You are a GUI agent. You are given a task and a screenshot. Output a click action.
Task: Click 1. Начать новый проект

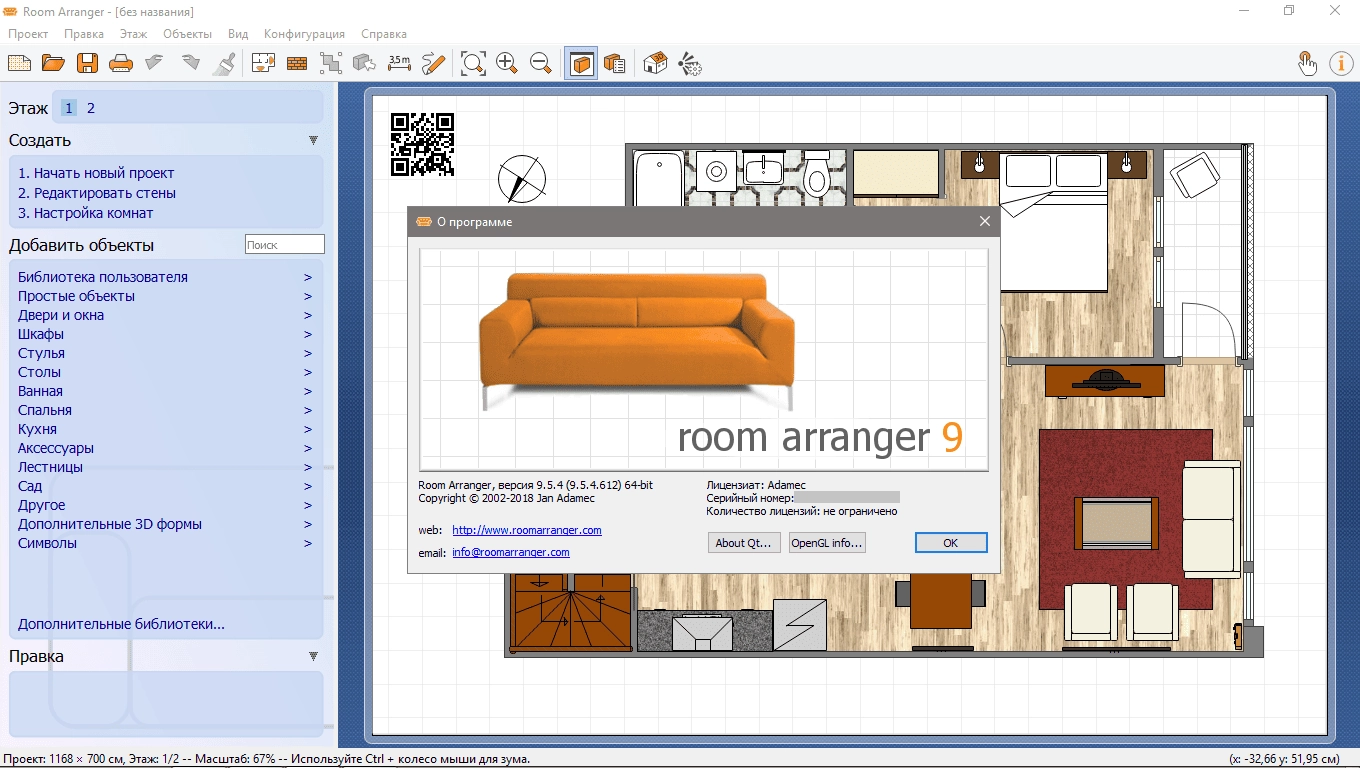coord(96,173)
